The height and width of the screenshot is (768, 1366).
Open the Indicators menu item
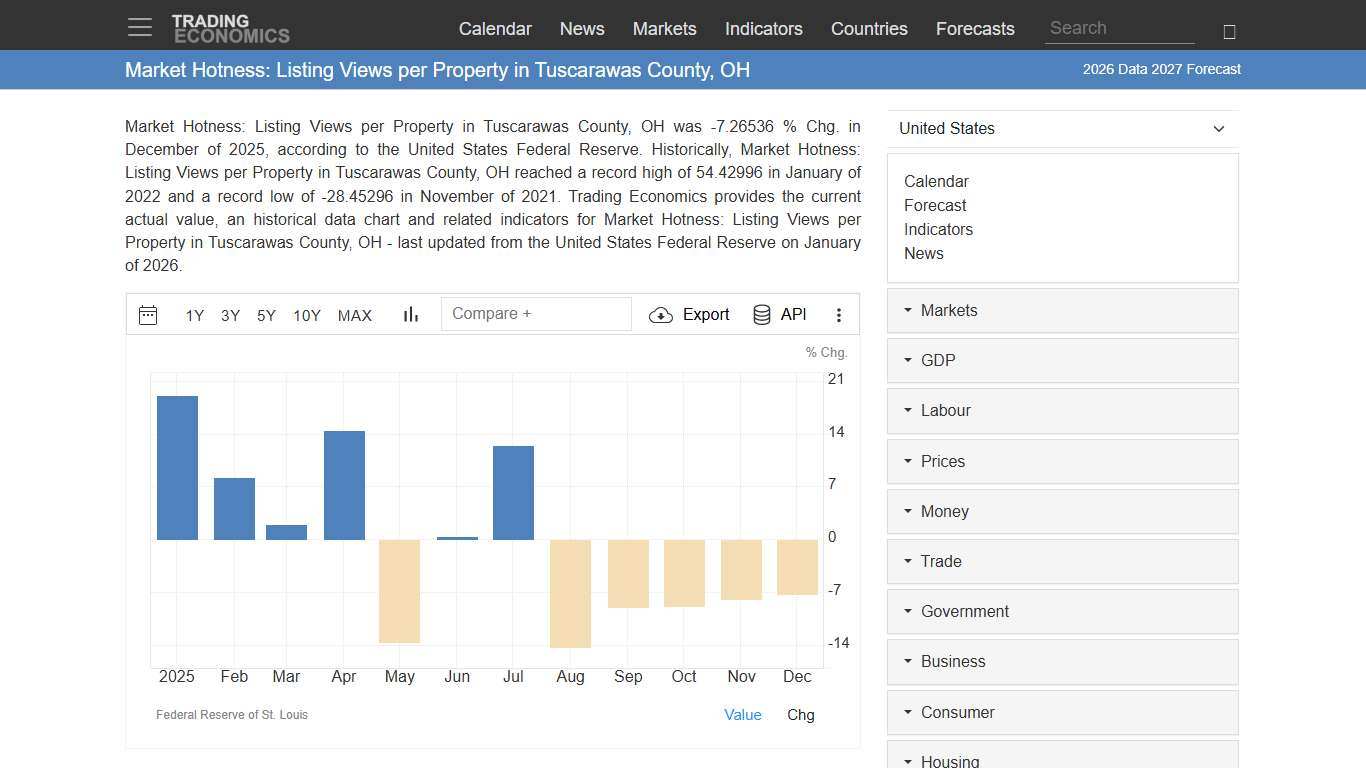click(x=763, y=29)
